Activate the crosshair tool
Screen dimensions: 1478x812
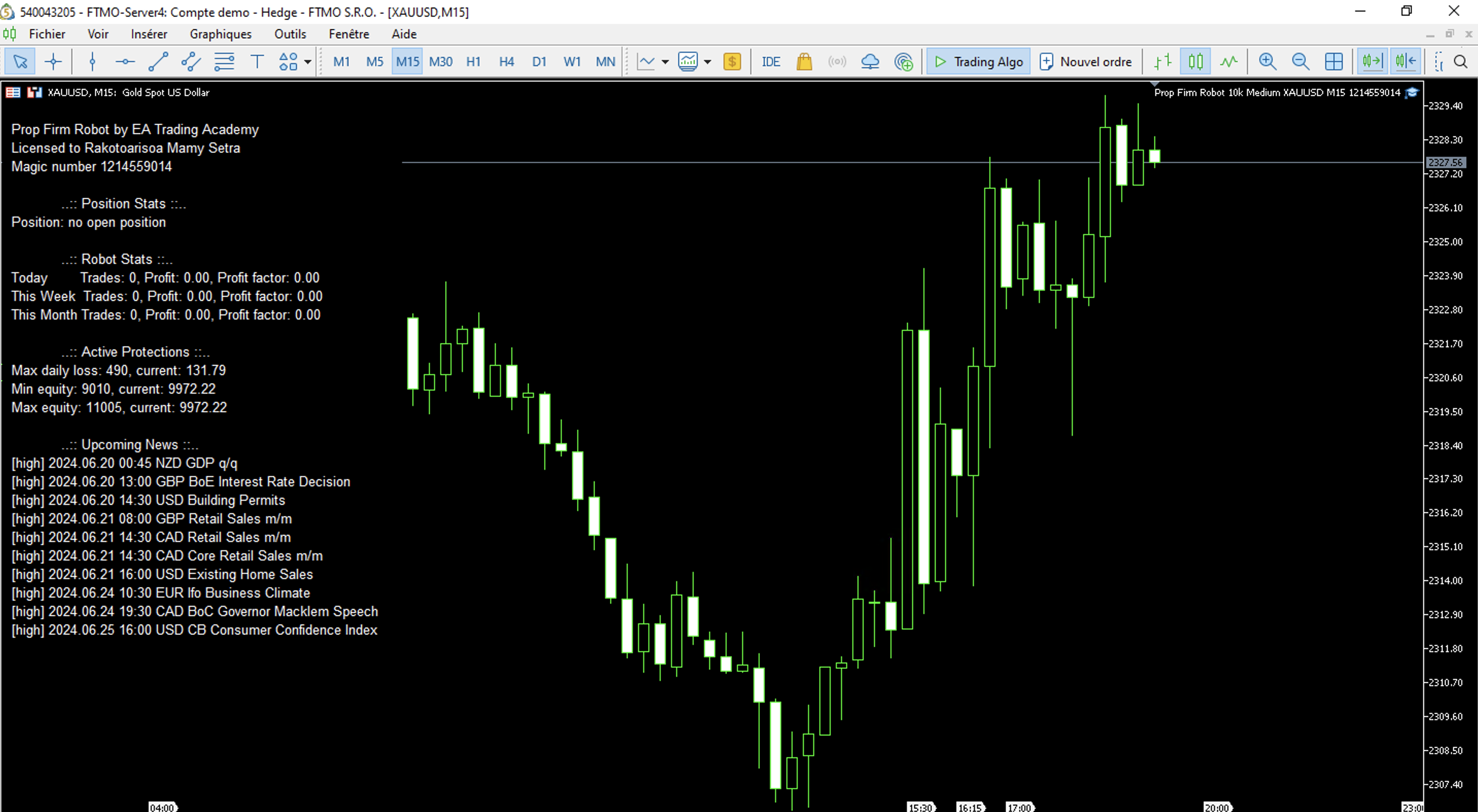(x=54, y=61)
